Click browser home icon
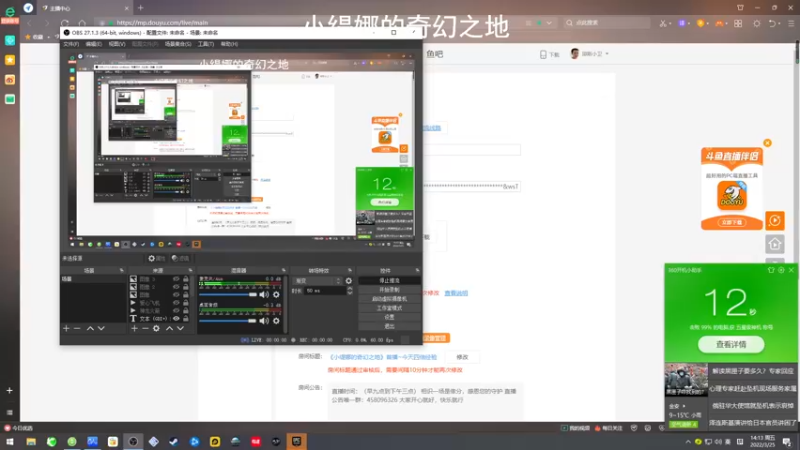This screenshot has width=800, height=450. 82,23
